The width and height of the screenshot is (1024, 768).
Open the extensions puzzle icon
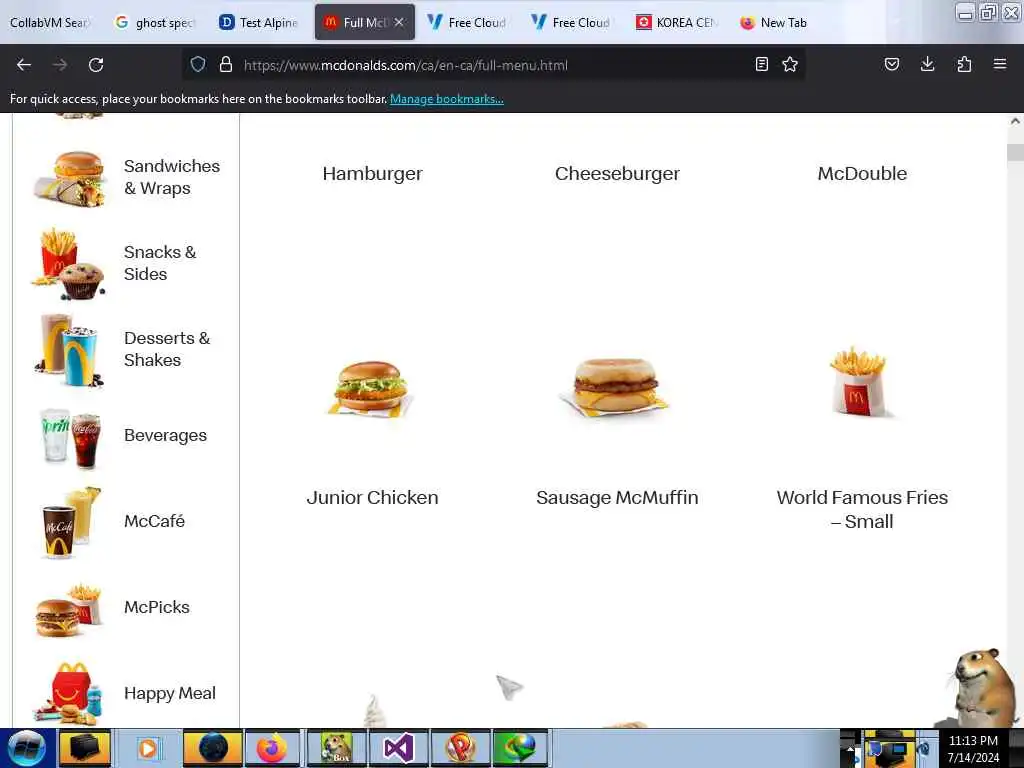(964, 64)
